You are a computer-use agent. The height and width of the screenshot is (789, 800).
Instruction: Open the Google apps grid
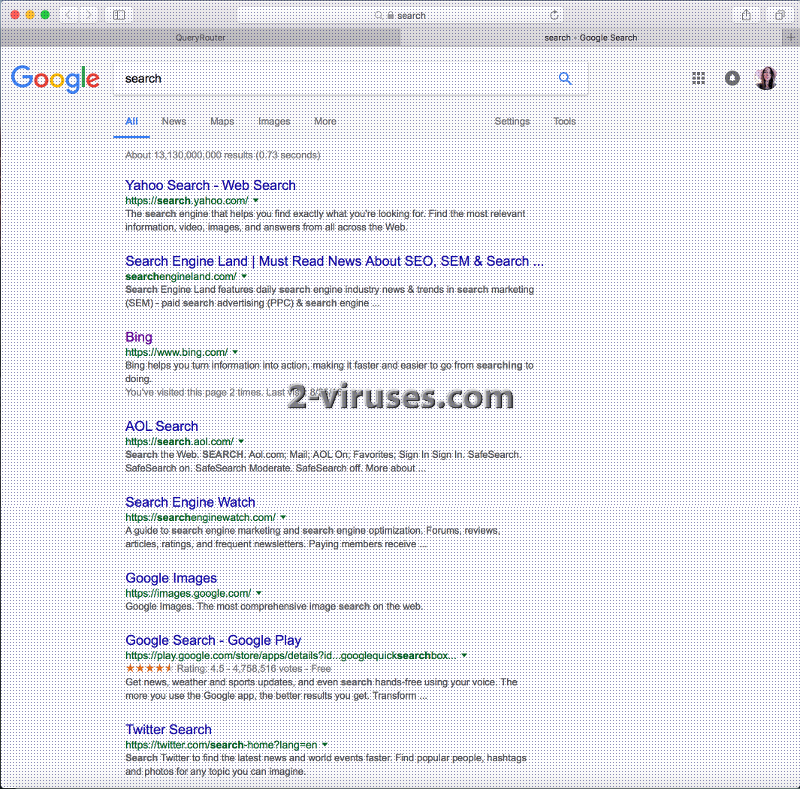pos(699,79)
